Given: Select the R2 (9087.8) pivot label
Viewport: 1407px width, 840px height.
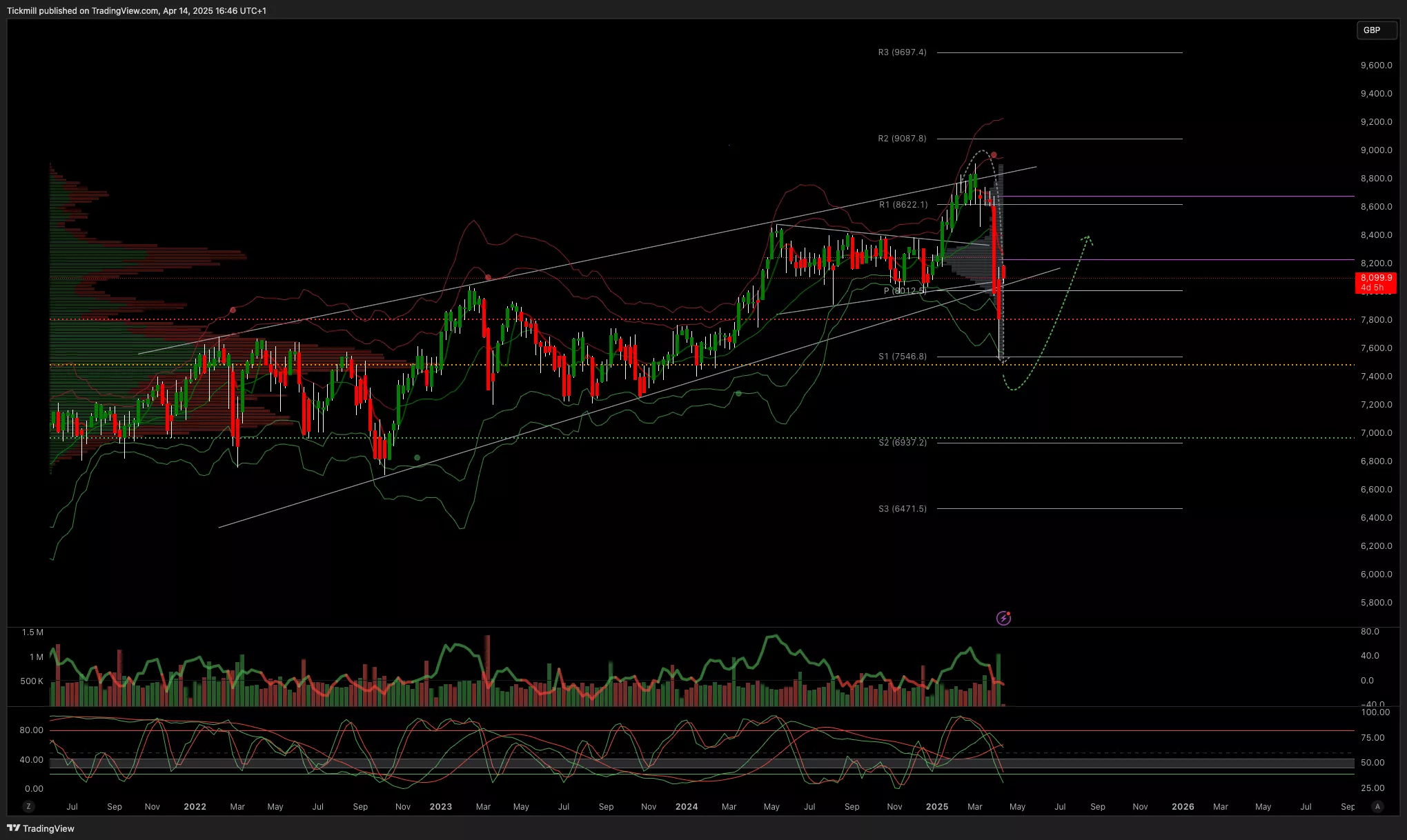Looking at the screenshot, I should [x=902, y=139].
